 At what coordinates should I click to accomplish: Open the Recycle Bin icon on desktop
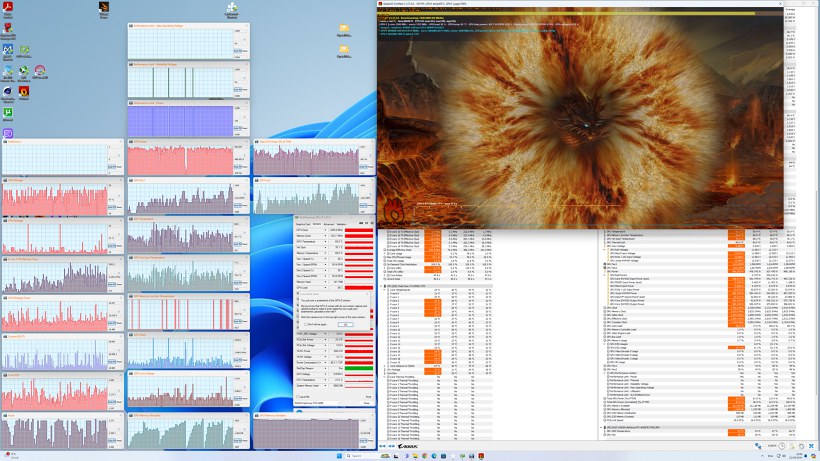click(x=232, y=9)
